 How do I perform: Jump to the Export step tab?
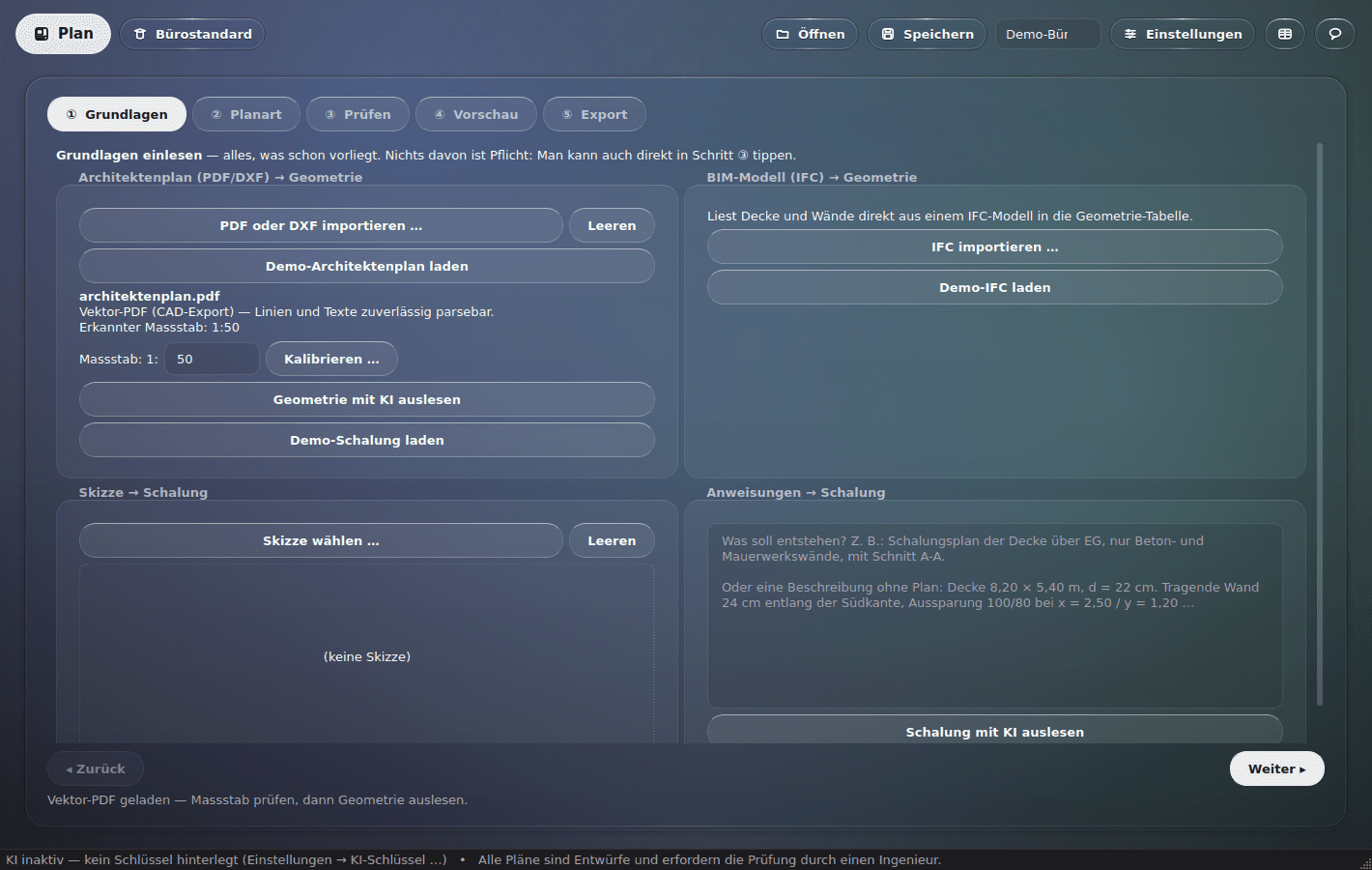(x=594, y=114)
